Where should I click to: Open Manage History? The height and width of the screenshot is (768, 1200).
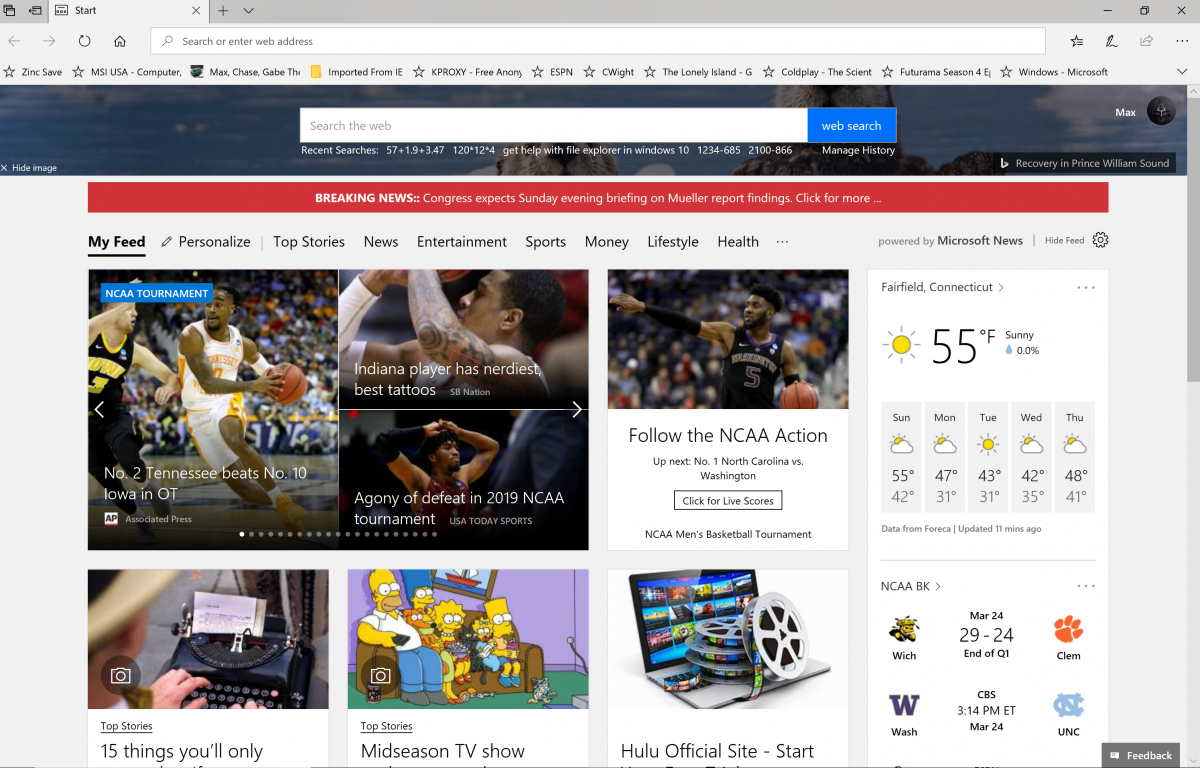coord(857,150)
